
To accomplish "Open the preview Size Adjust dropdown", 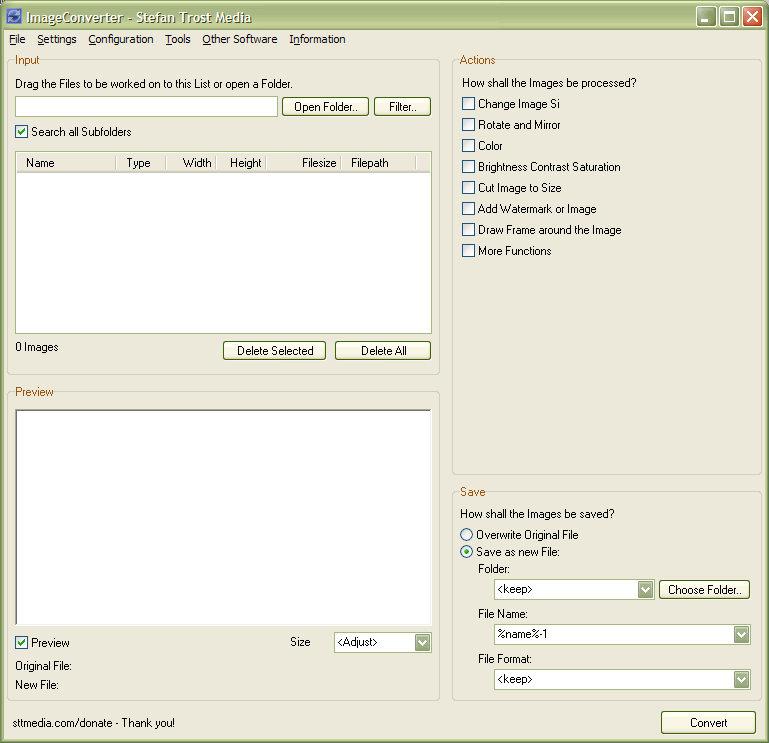I will (422, 642).
